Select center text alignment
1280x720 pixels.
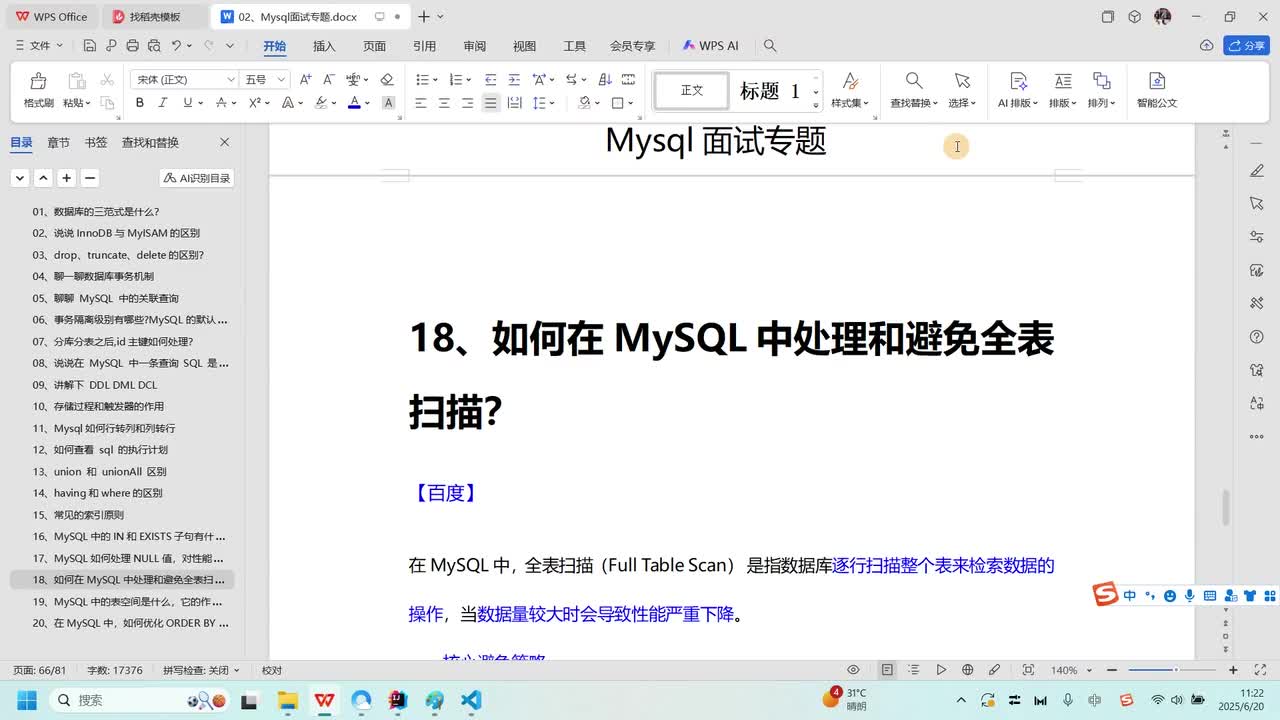pyautogui.click(x=444, y=103)
